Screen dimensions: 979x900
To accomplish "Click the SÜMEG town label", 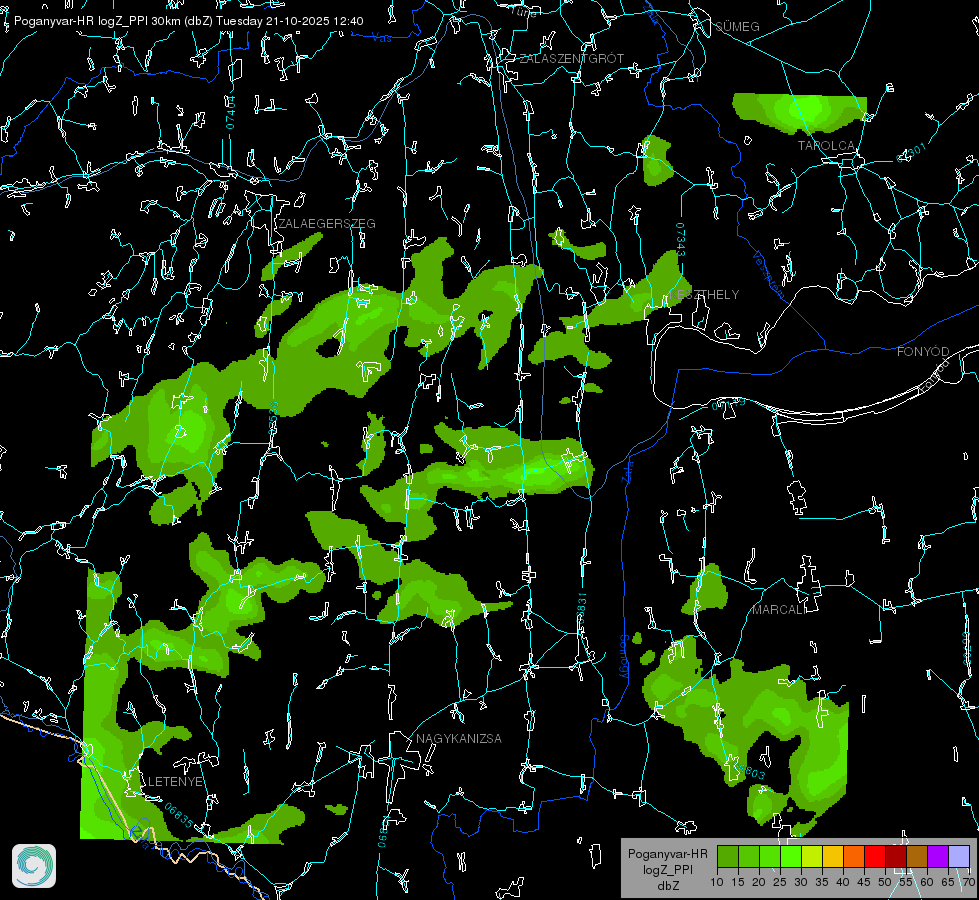I will (737, 27).
